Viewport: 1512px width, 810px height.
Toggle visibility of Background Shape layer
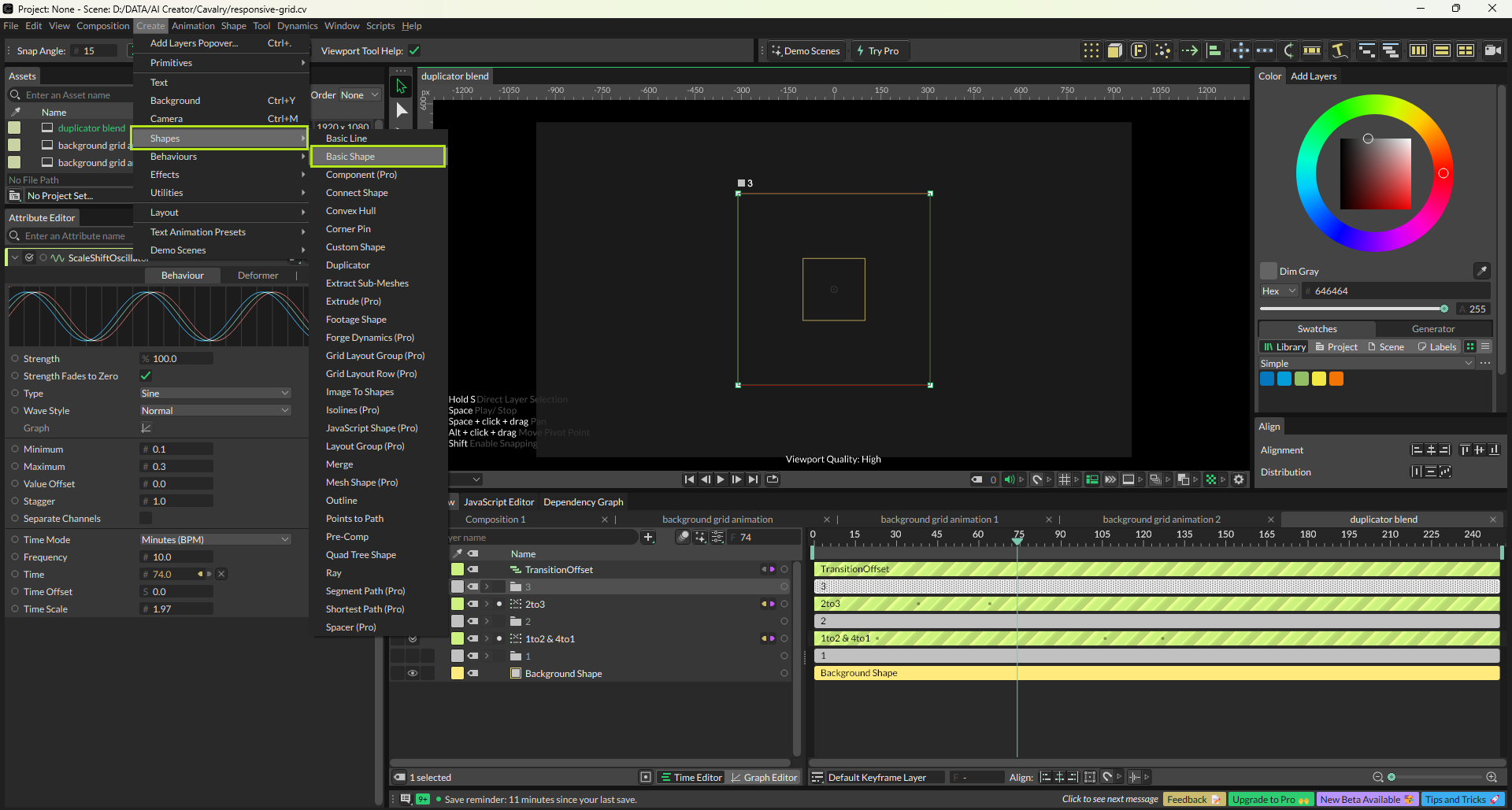point(412,673)
